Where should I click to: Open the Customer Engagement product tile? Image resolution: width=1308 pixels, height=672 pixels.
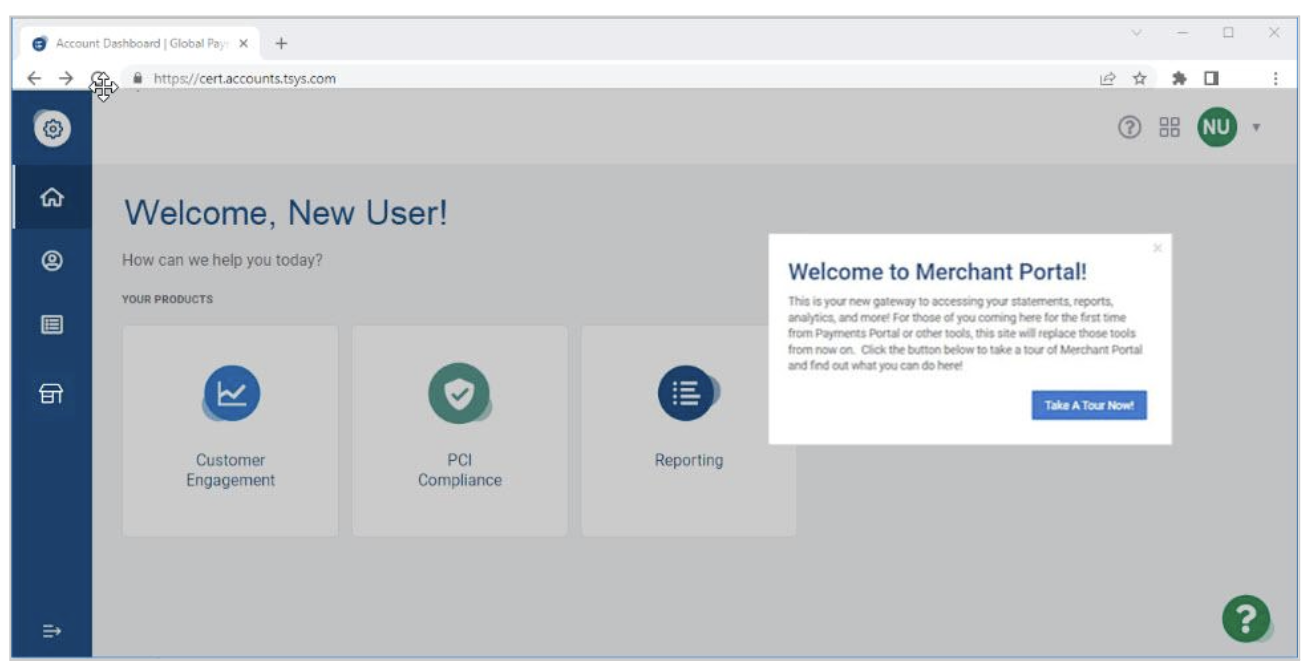(x=230, y=430)
